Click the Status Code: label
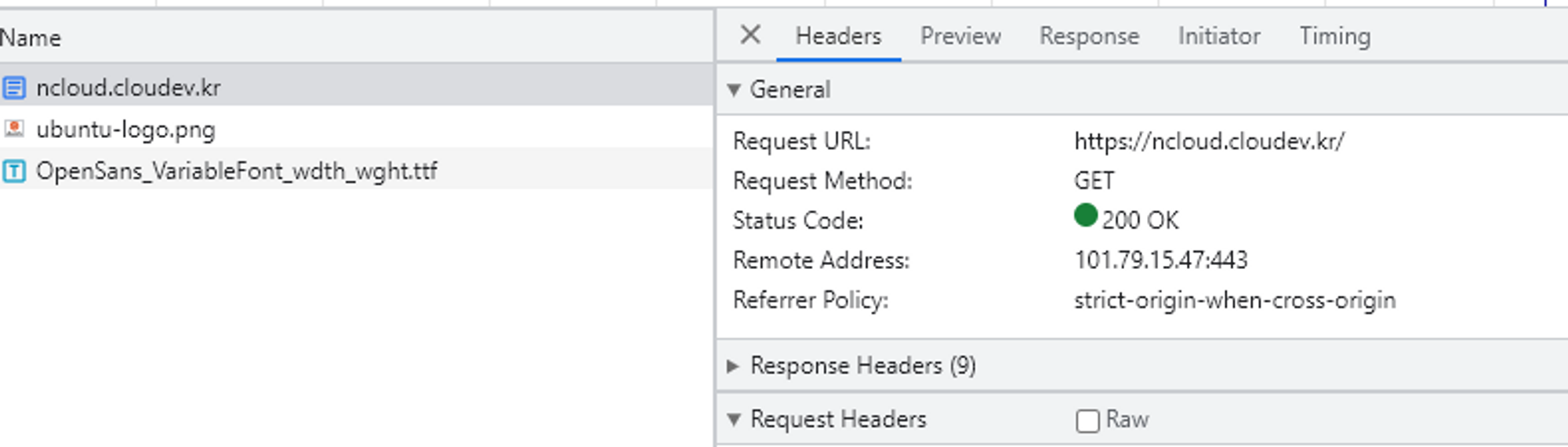The height and width of the screenshot is (447, 1568). coord(798,220)
